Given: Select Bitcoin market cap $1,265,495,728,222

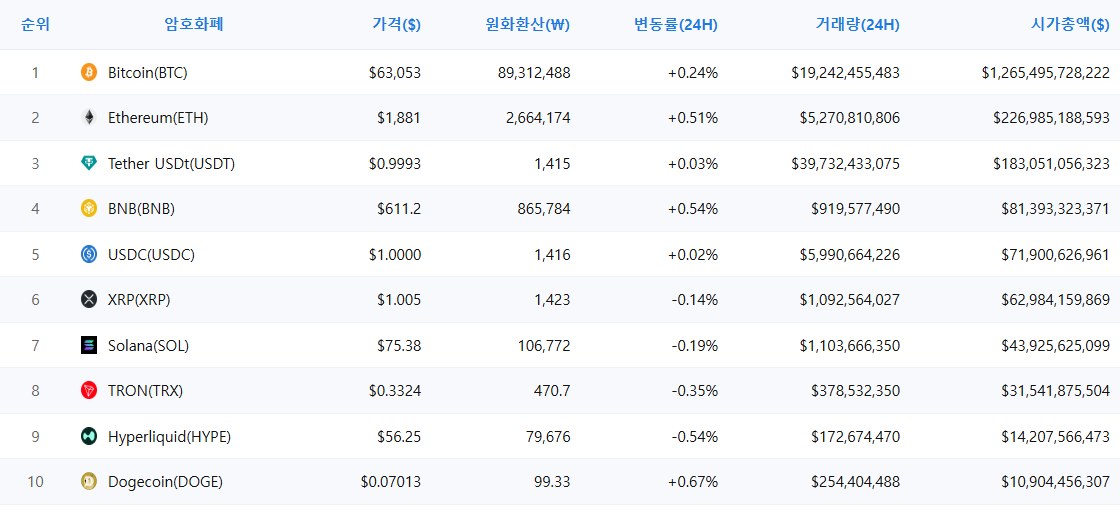Looking at the screenshot, I should pyautogui.click(x=1046, y=72).
